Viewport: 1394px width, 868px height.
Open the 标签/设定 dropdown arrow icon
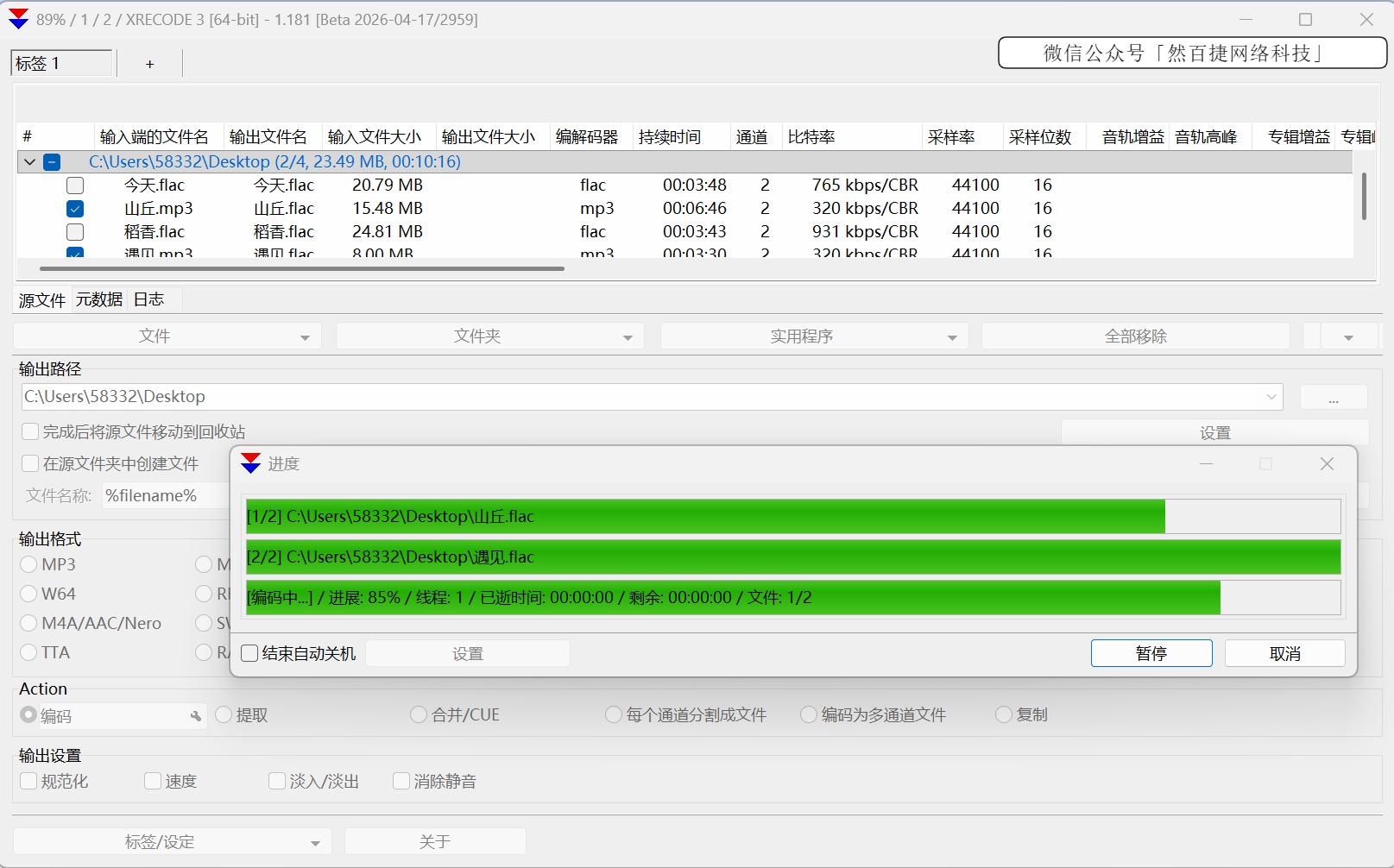315,841
